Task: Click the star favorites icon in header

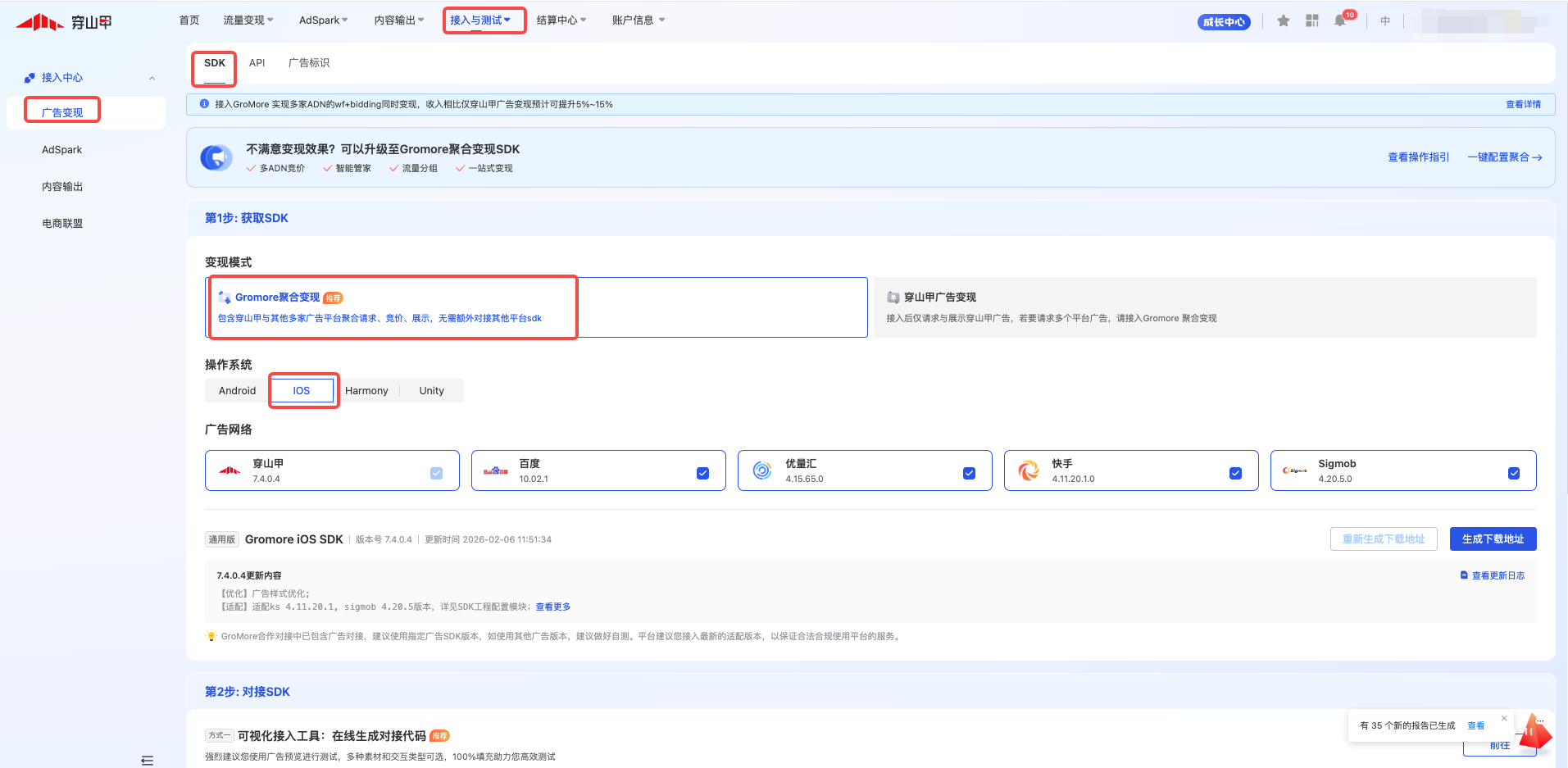Action: (x=1284, y=21)
